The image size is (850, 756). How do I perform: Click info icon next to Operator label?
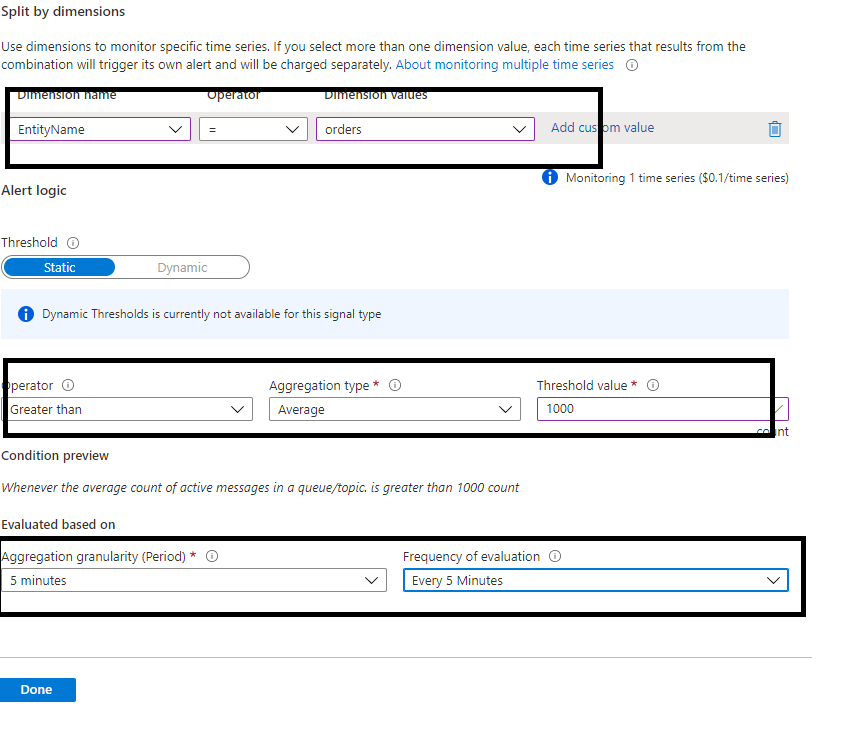tap(68, 386)
